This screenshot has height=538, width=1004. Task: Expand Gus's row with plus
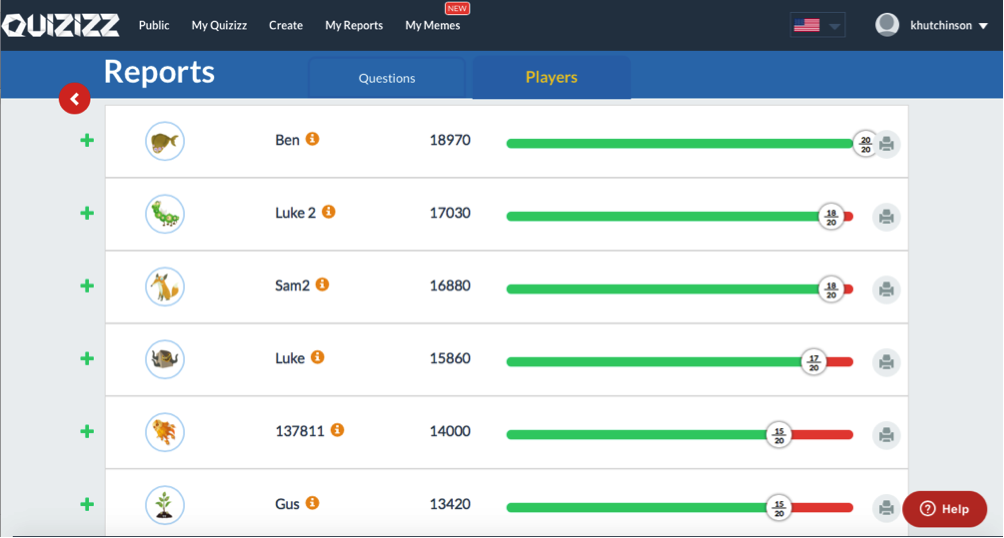point(87,505)
